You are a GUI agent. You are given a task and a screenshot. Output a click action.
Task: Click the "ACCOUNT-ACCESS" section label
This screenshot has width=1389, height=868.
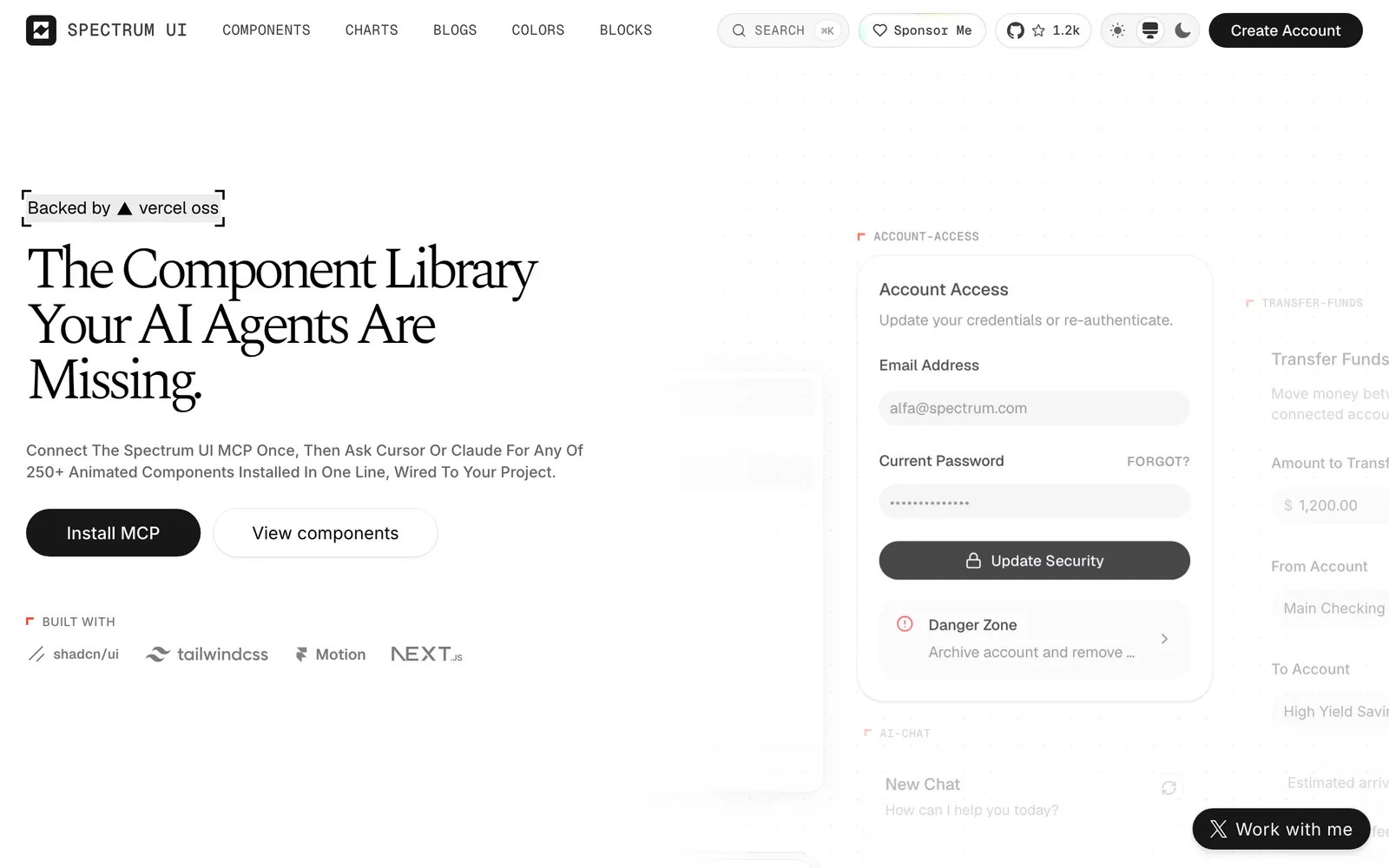[x=926, y=236]
